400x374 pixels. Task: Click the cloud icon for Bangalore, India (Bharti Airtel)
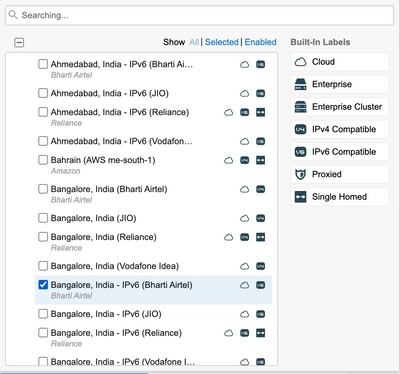coord(245,189)
